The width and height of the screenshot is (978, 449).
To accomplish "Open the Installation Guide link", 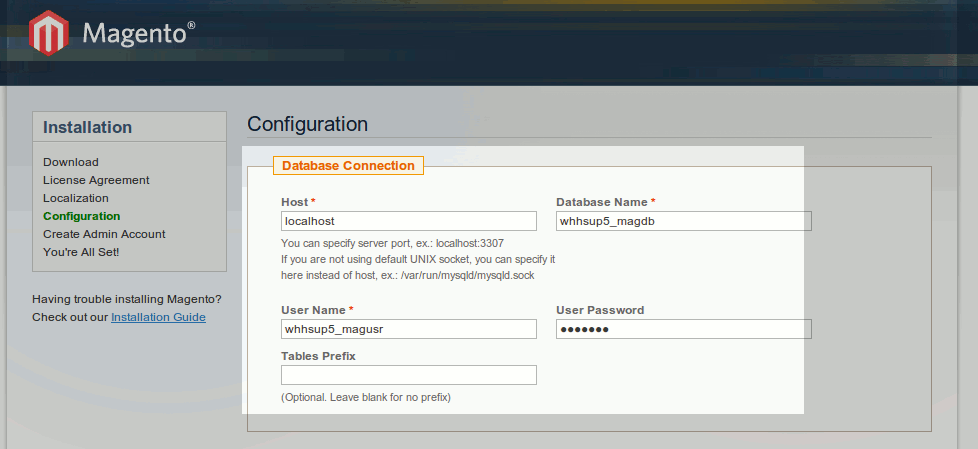I will [x=158, y=317].
